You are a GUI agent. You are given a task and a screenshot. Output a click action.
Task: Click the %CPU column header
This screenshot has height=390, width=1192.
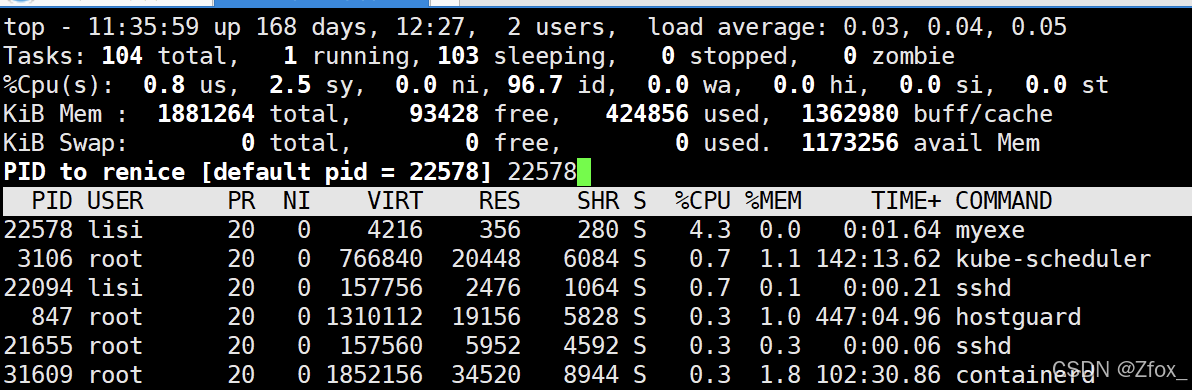(702, 201)
